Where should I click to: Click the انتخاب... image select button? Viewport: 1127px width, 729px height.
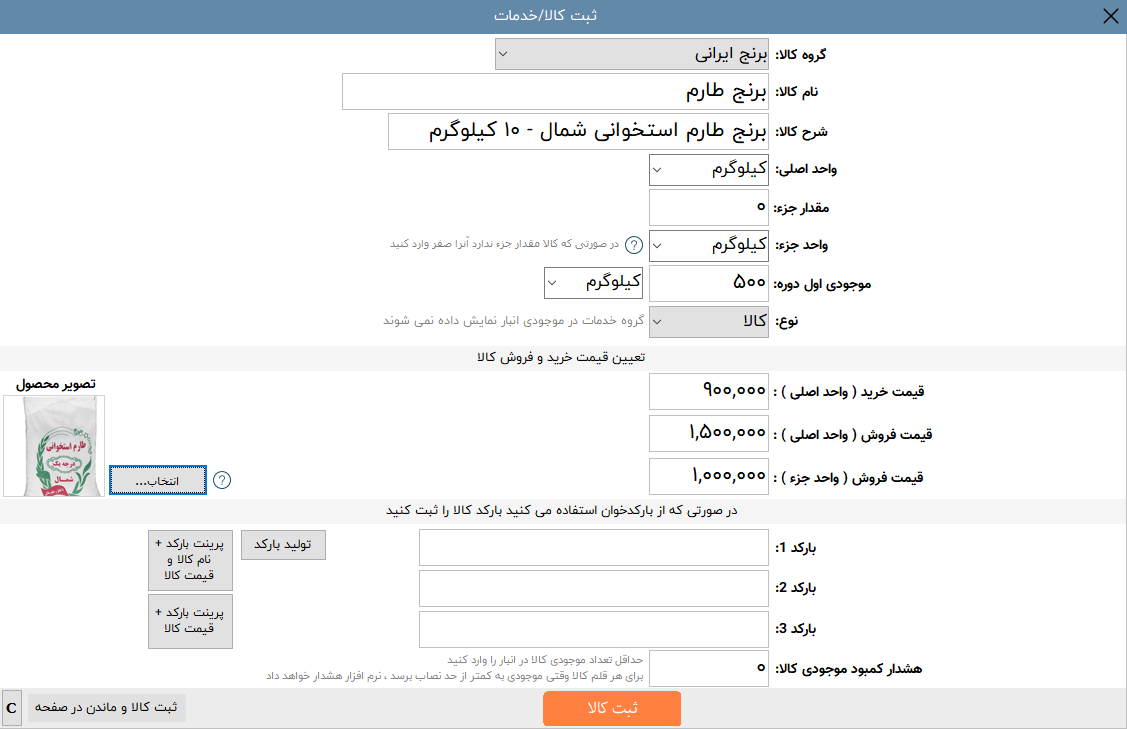(x=158, y=480)
